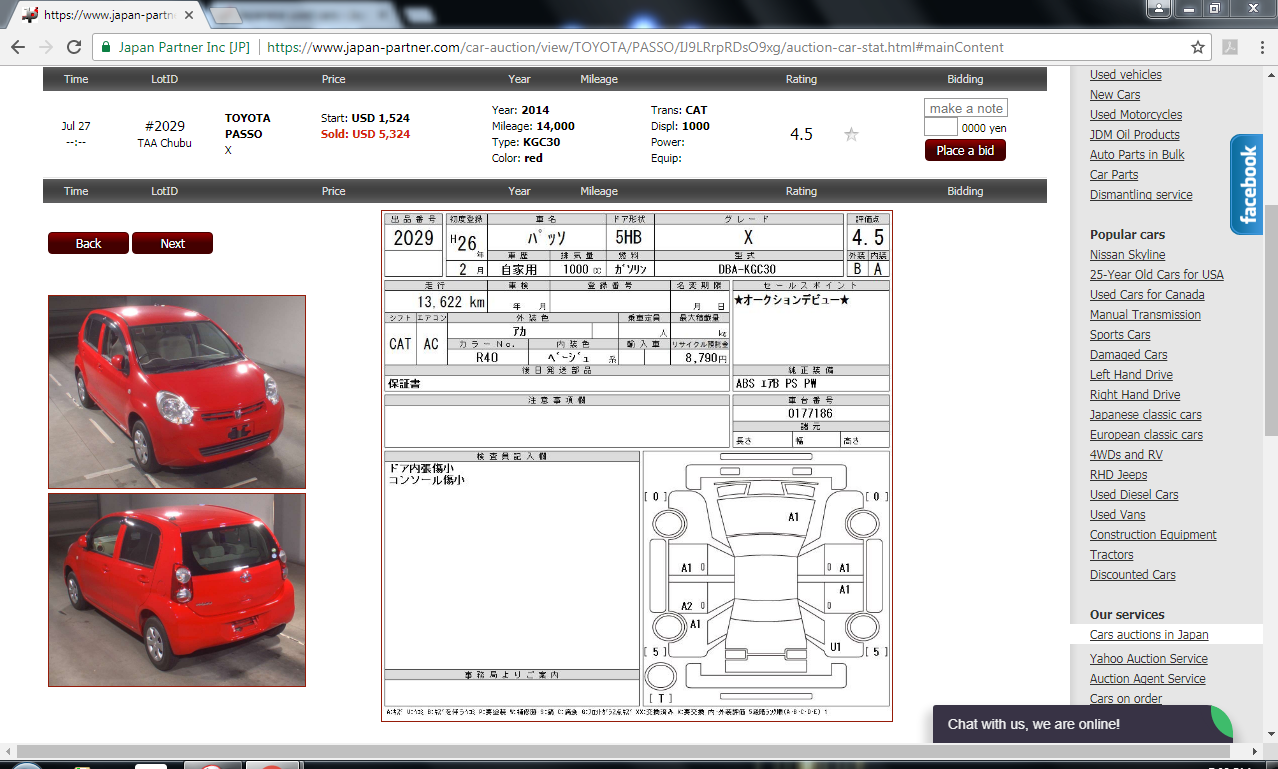Click the browser back arrow
This screenshot has width=1278, height=769.
point(18,47)
